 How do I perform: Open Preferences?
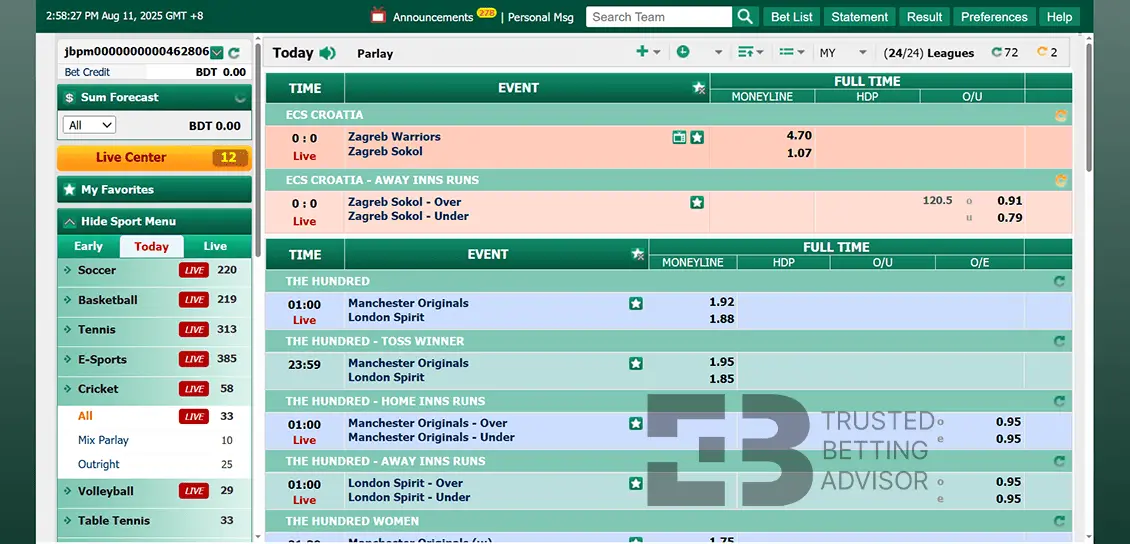[x=994, y=17]
